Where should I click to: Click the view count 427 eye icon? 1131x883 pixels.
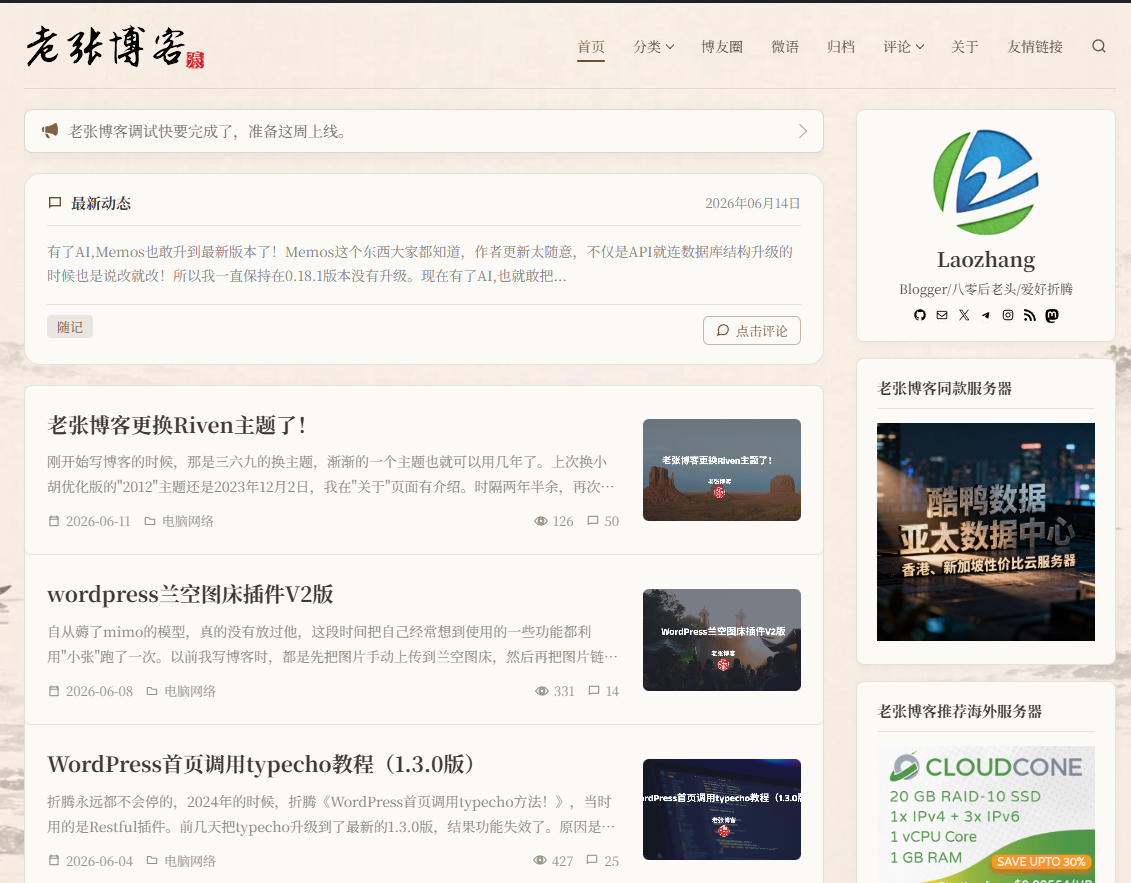(x=540, y=860)
